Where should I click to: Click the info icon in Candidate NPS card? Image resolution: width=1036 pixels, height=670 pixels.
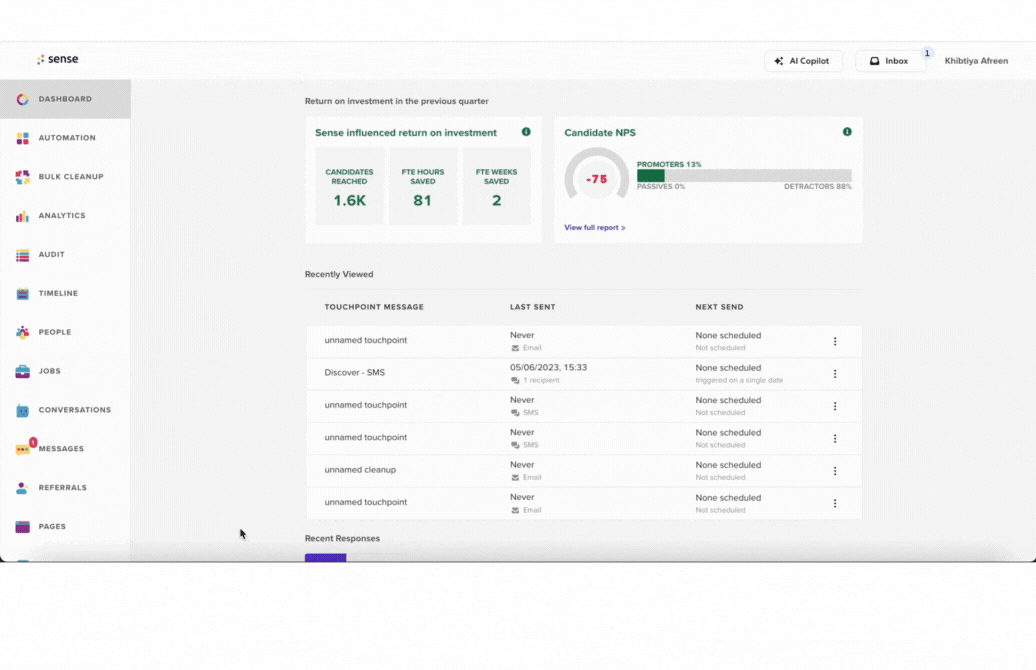(x=847, y=132)
